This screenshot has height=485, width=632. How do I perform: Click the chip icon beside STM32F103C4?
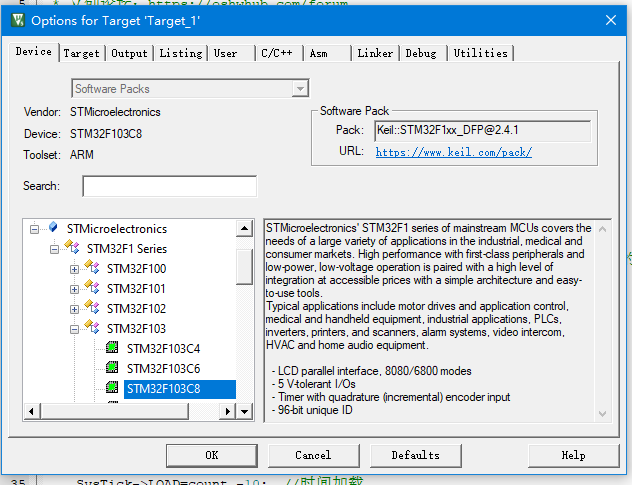click(112, 347)
